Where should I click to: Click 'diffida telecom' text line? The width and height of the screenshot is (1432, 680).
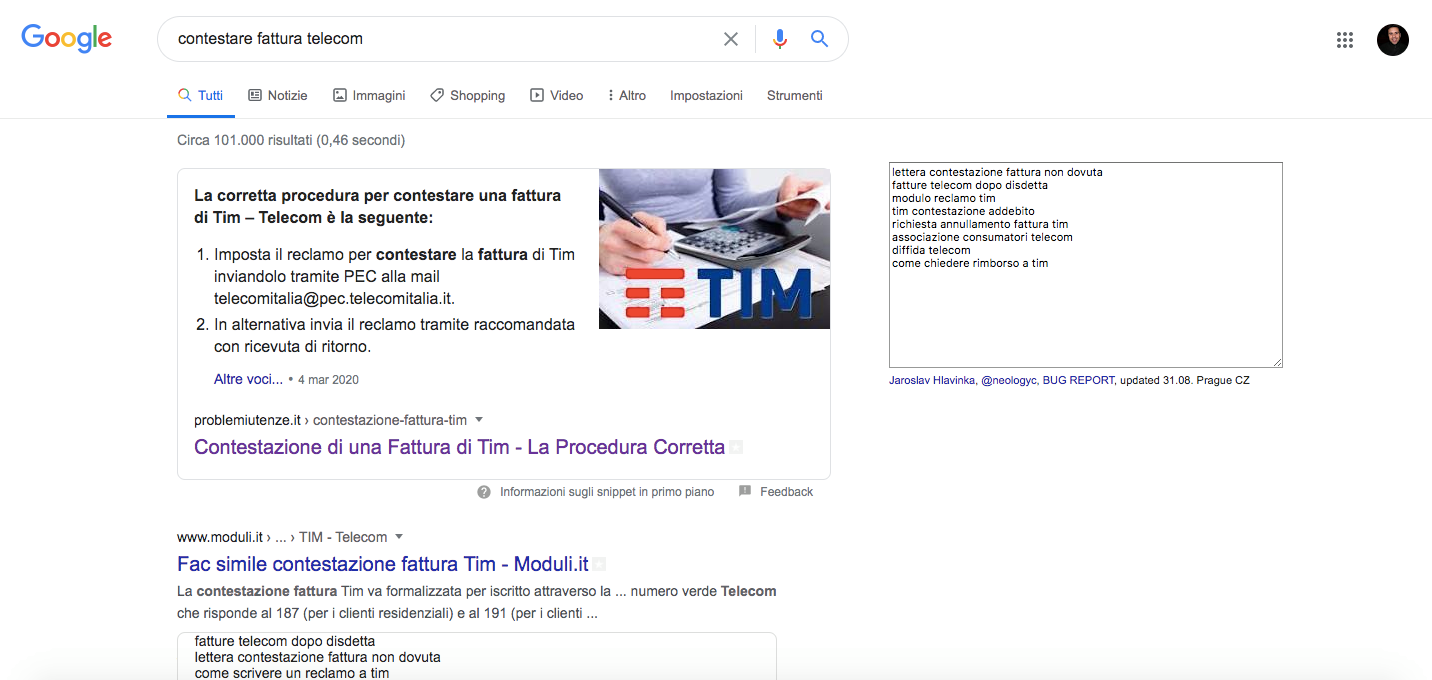click(931, 250)
